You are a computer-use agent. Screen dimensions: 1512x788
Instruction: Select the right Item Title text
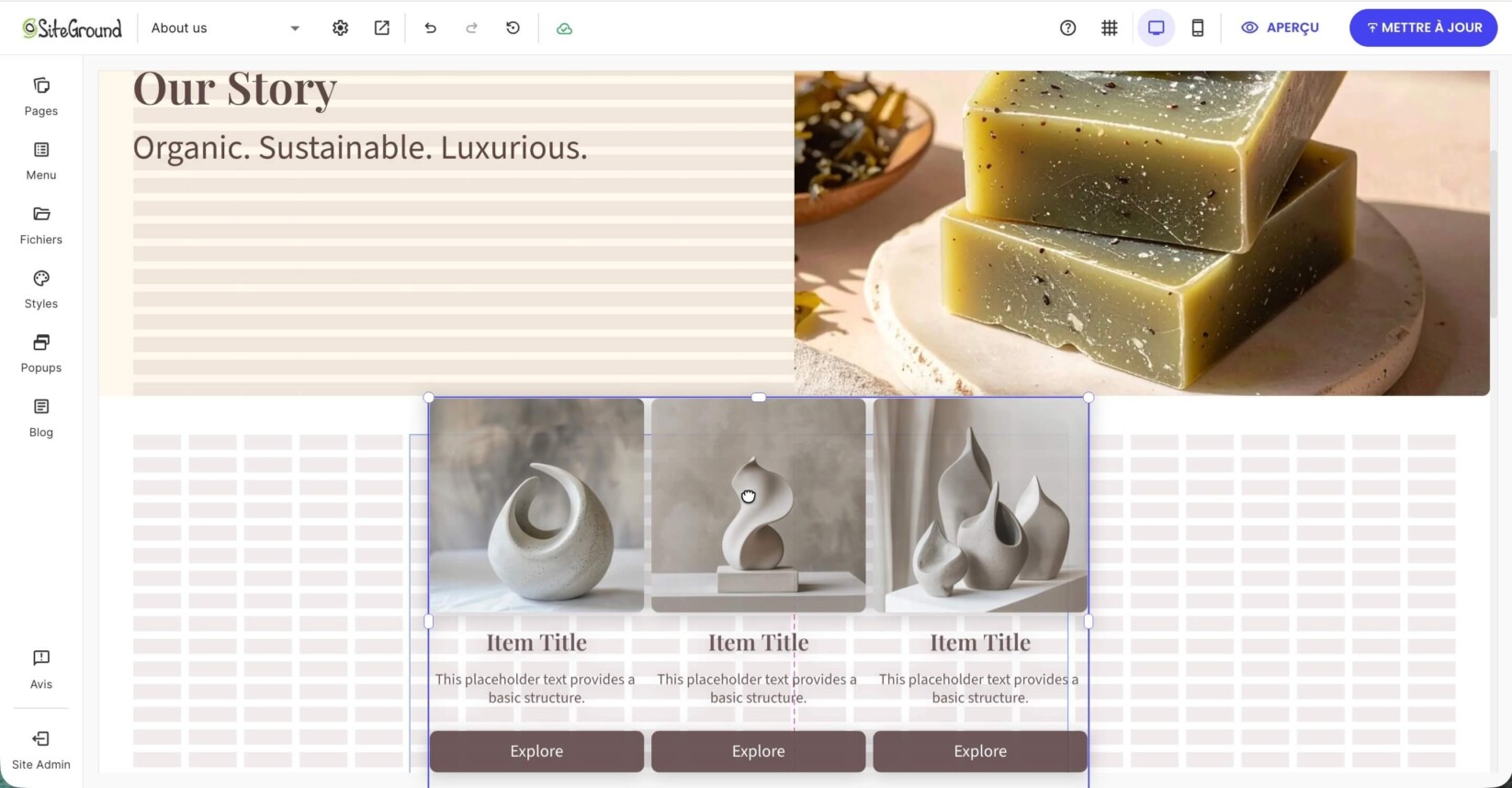pos(980,643)
